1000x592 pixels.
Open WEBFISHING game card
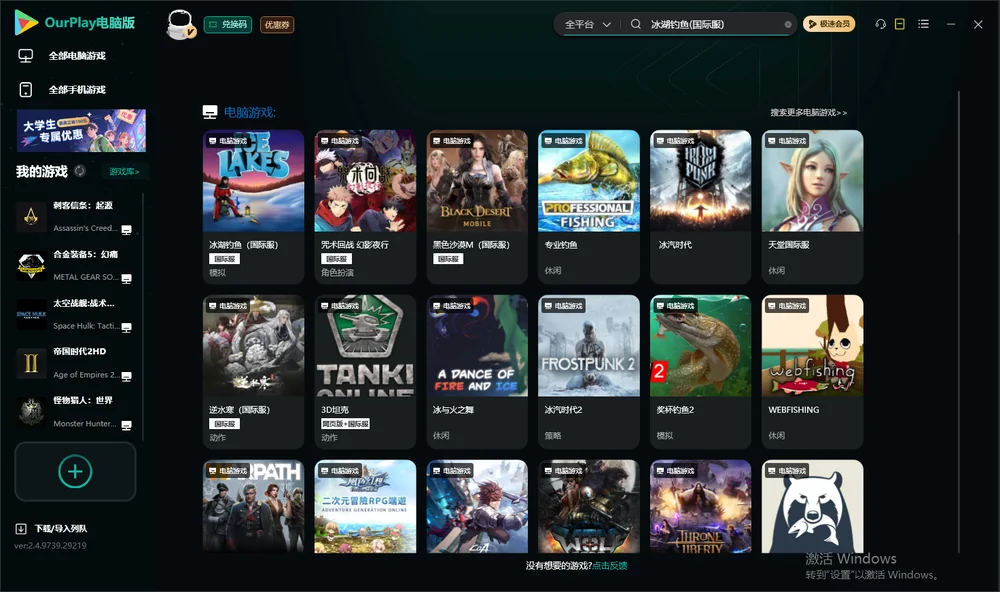pos(812,372)
